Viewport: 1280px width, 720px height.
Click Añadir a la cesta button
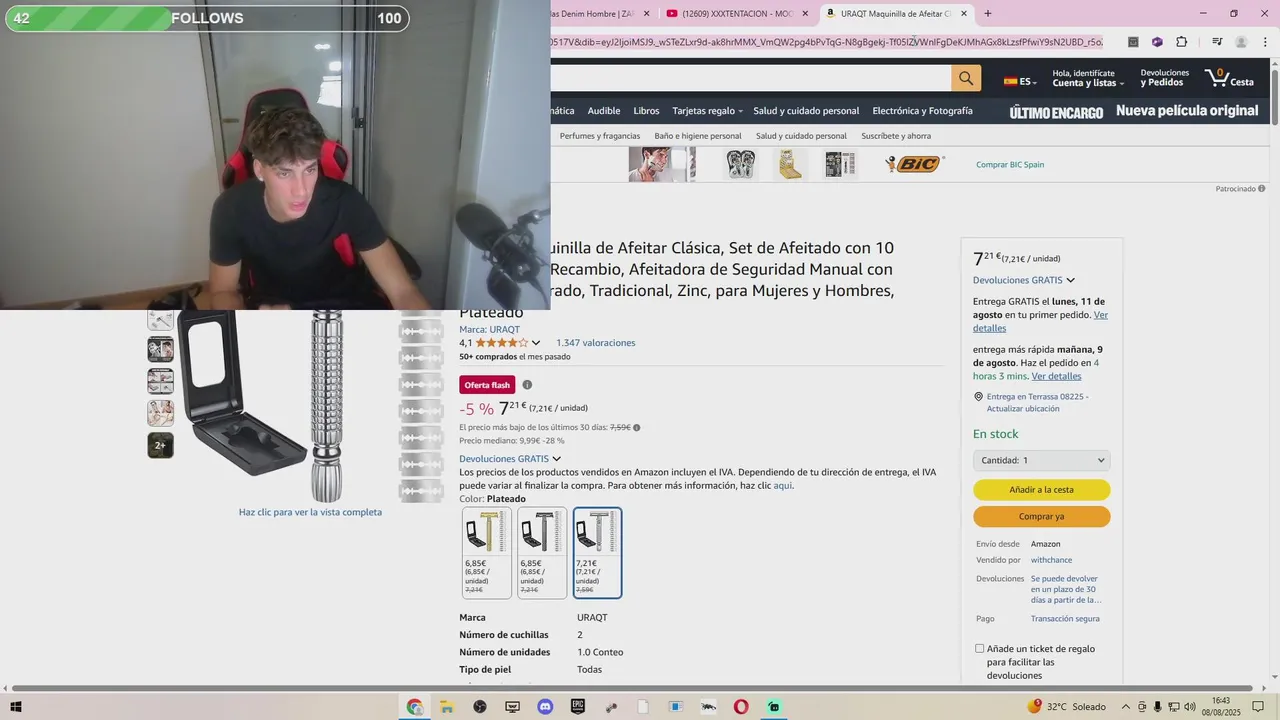coord(1042,490)
